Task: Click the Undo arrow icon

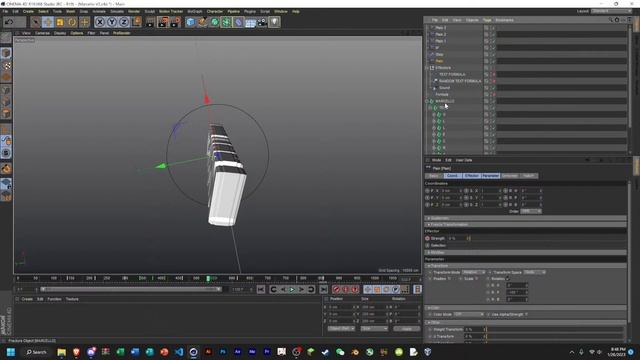Action: (x=9, y=22)
